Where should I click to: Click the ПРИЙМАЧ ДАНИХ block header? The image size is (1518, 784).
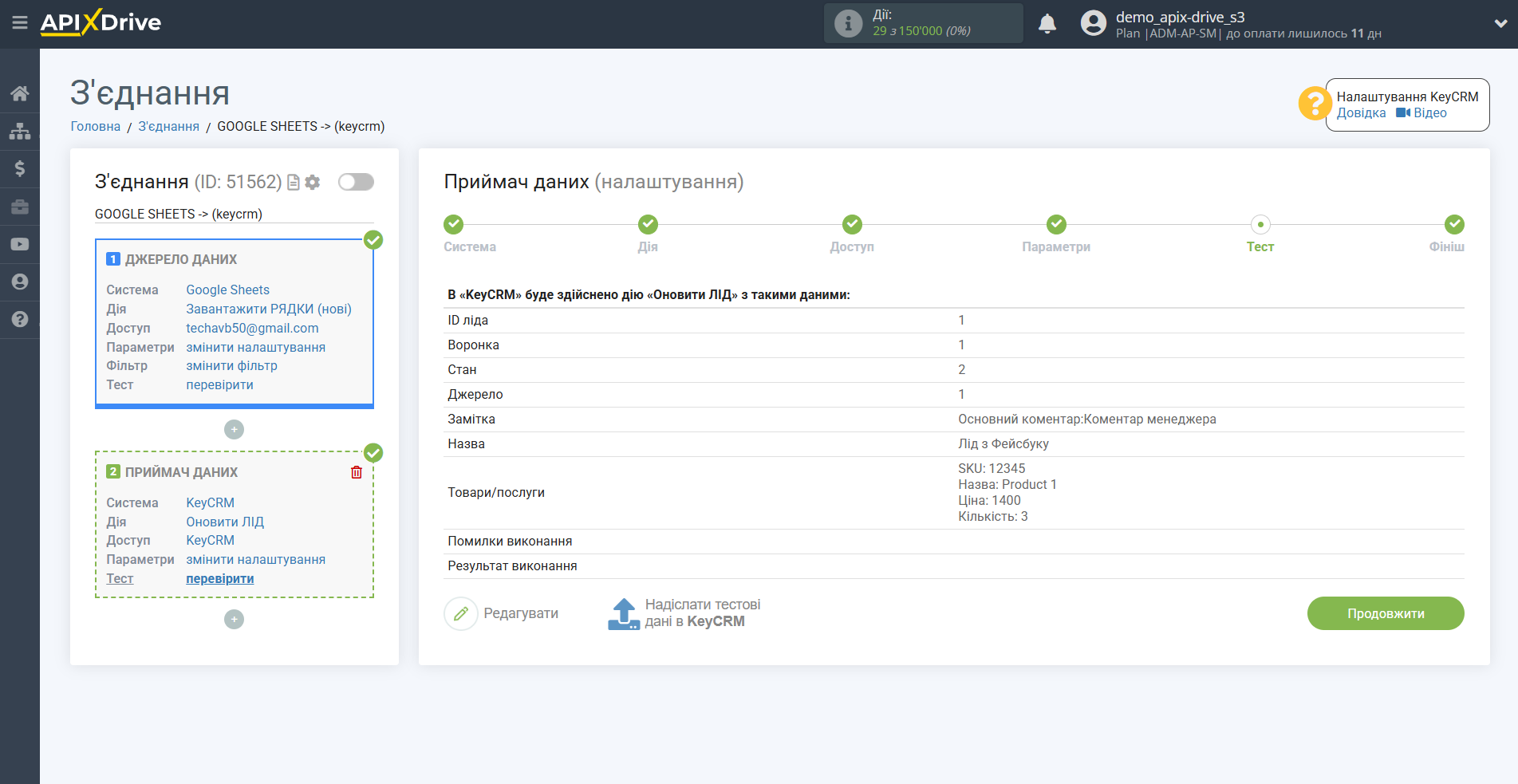pyautogui.click(x=181, y=473)
